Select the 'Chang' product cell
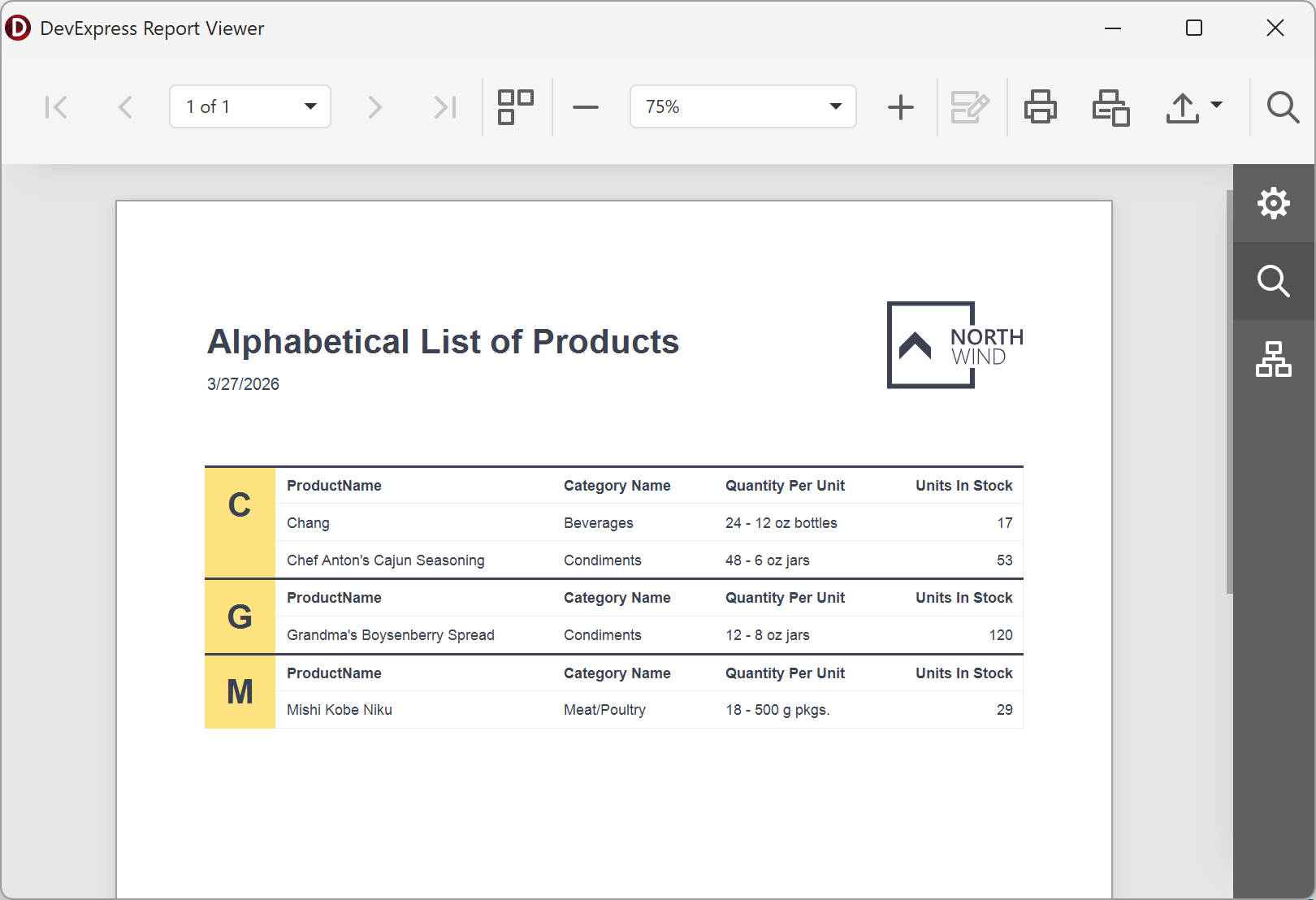 coord(308,523)
